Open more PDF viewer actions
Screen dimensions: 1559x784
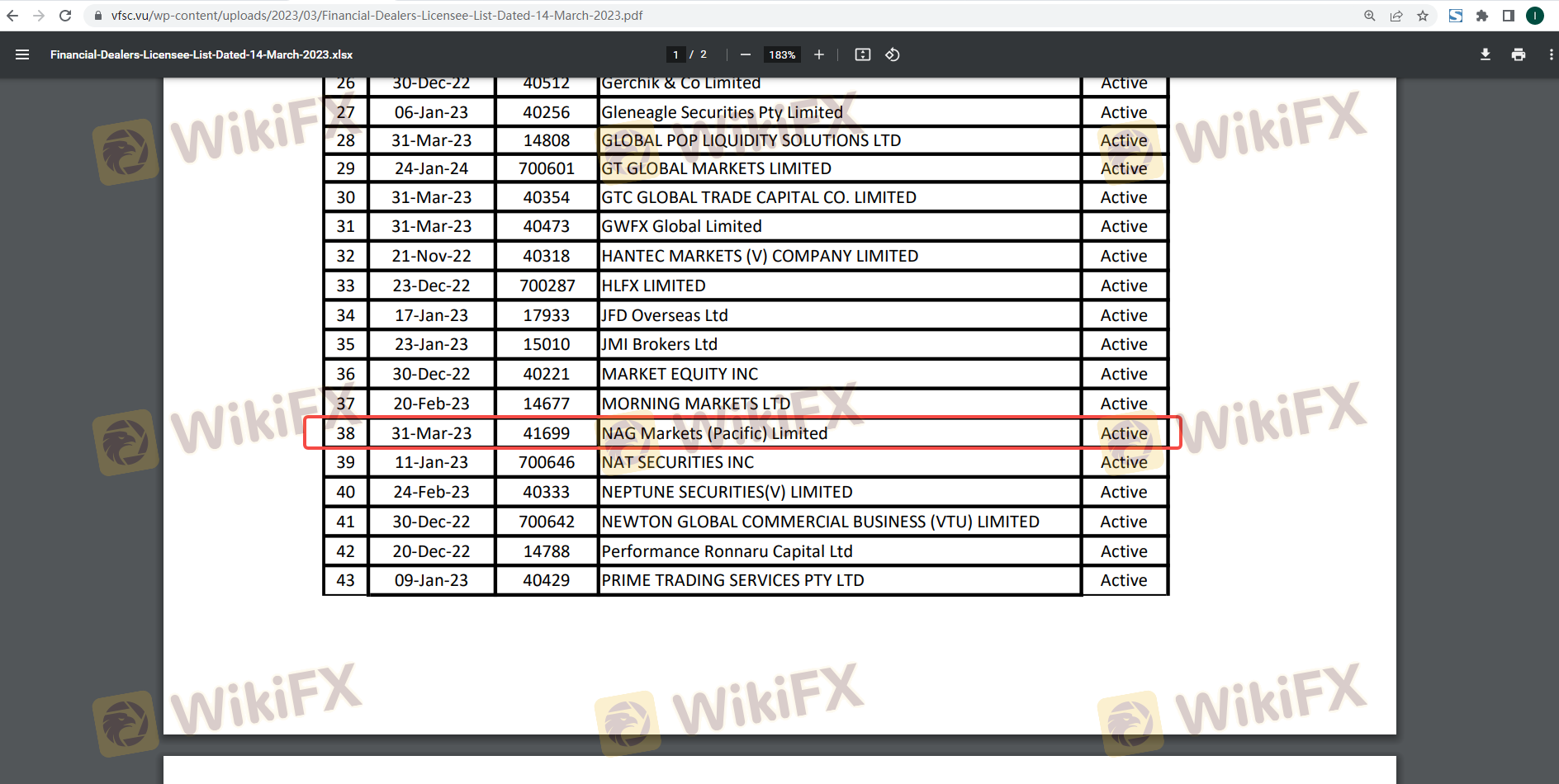tap(1551, 54)
